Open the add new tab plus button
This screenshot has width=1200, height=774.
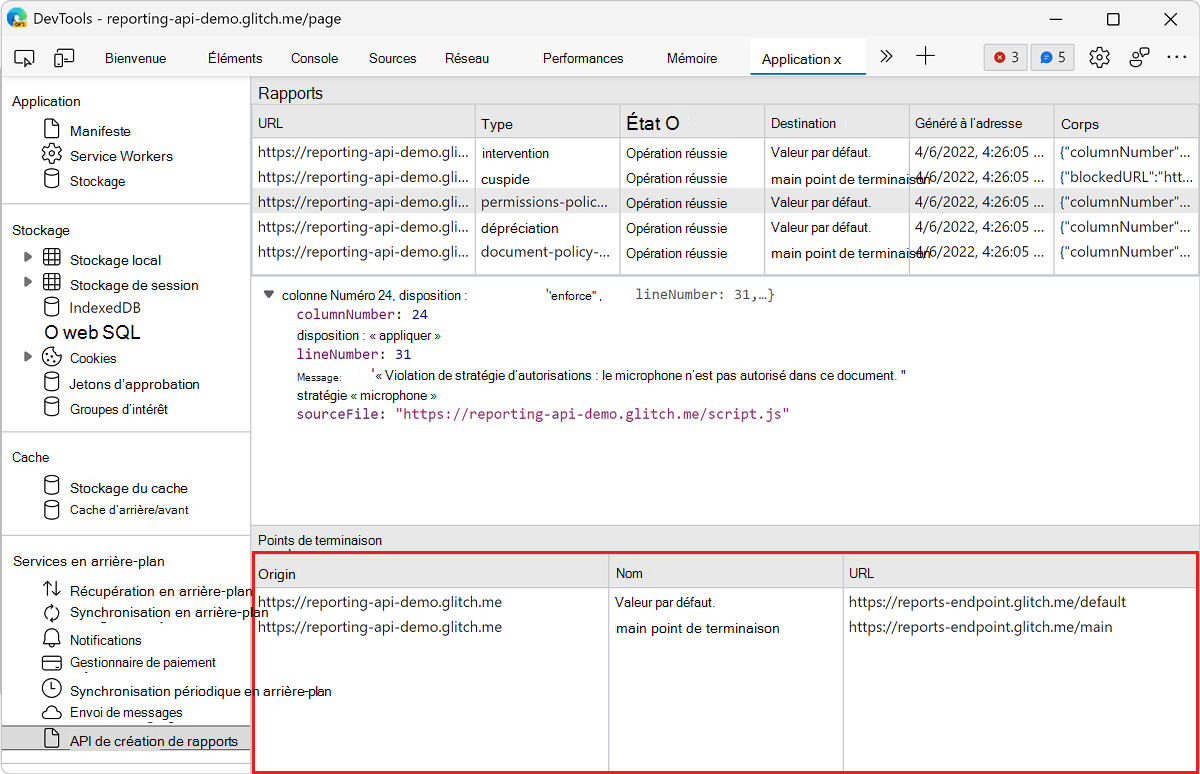[x=925, y=57]
